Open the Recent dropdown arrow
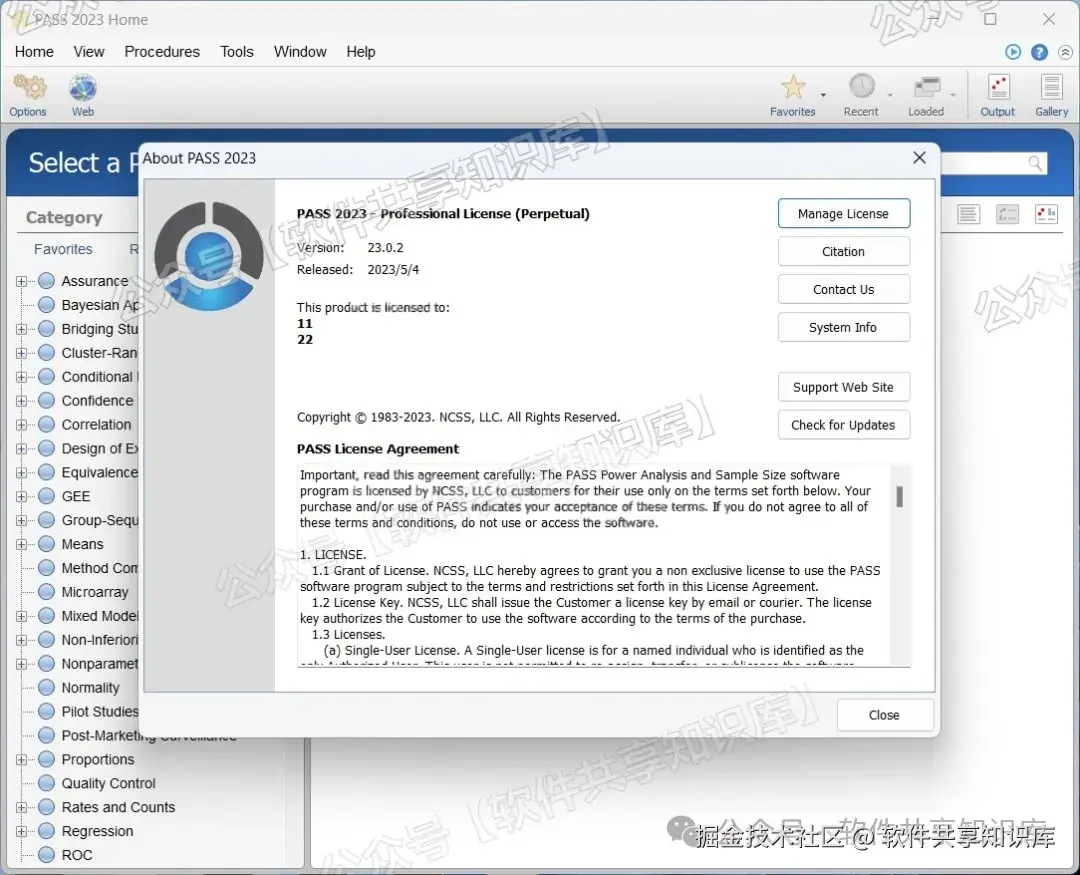The image size is (1080, 875). pyautogui.click(x=890, y=95)
